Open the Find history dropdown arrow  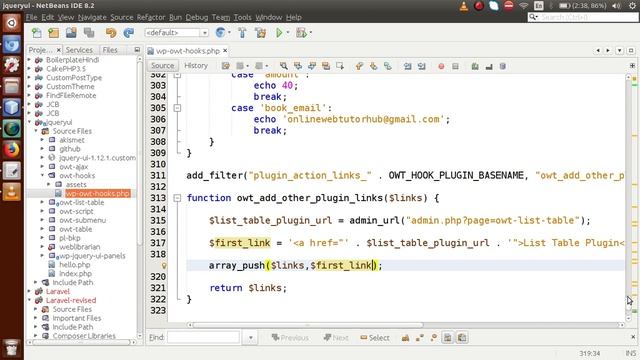pyautogui.click(x=251, y=338)
